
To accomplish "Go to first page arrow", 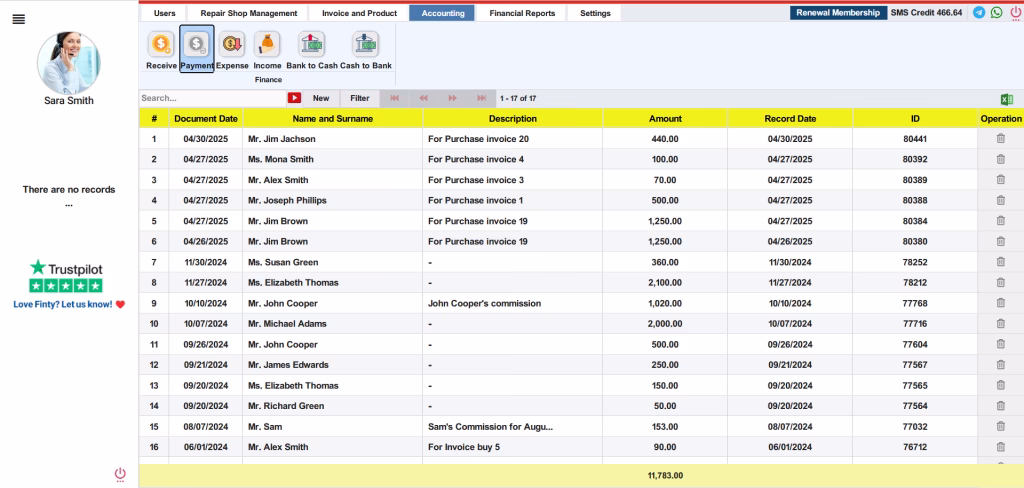I will pyautogui.click(x=394, y=98).
